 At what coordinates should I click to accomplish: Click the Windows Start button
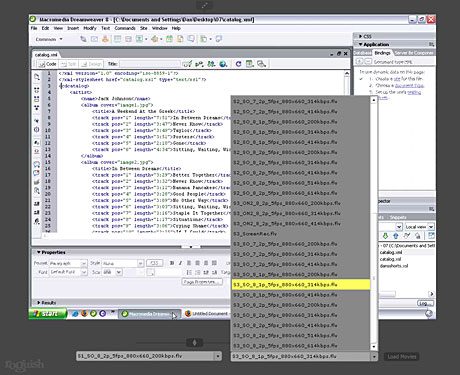48,314
